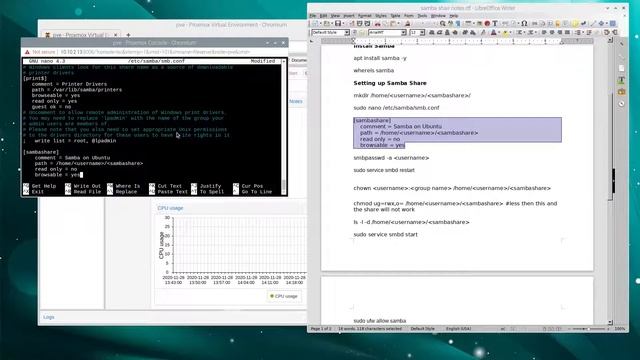Click the Clone Formatting paintbrush icon

[407, 23]
